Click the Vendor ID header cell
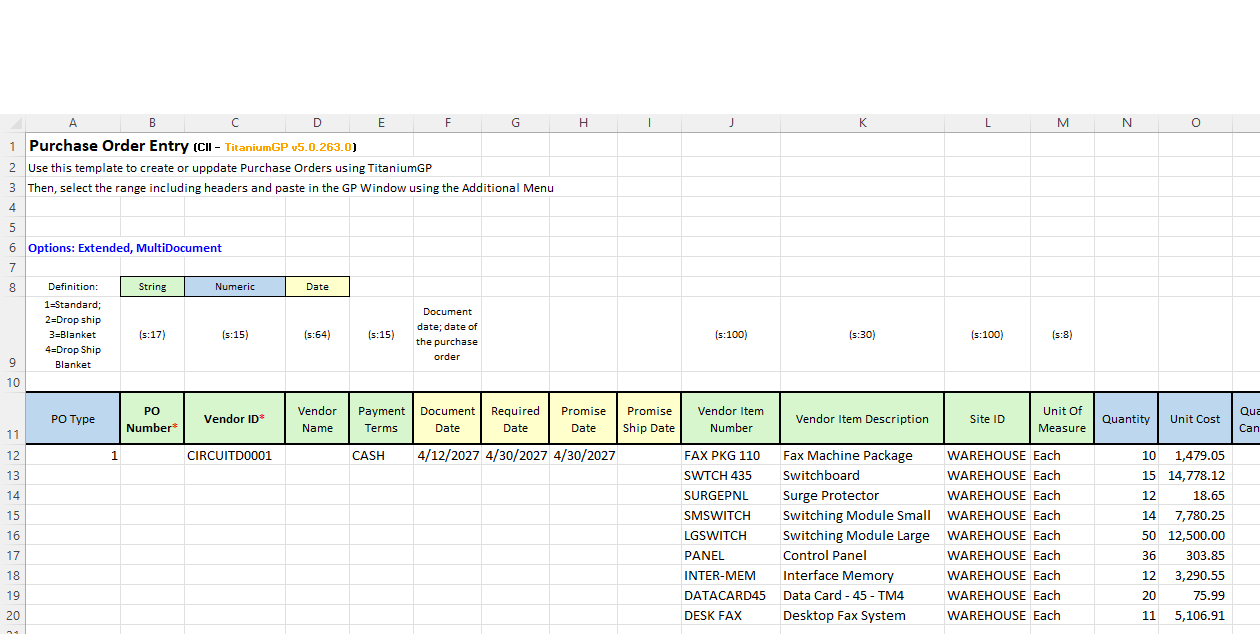This screenshot has height=634, width=1260. [235, 419]
